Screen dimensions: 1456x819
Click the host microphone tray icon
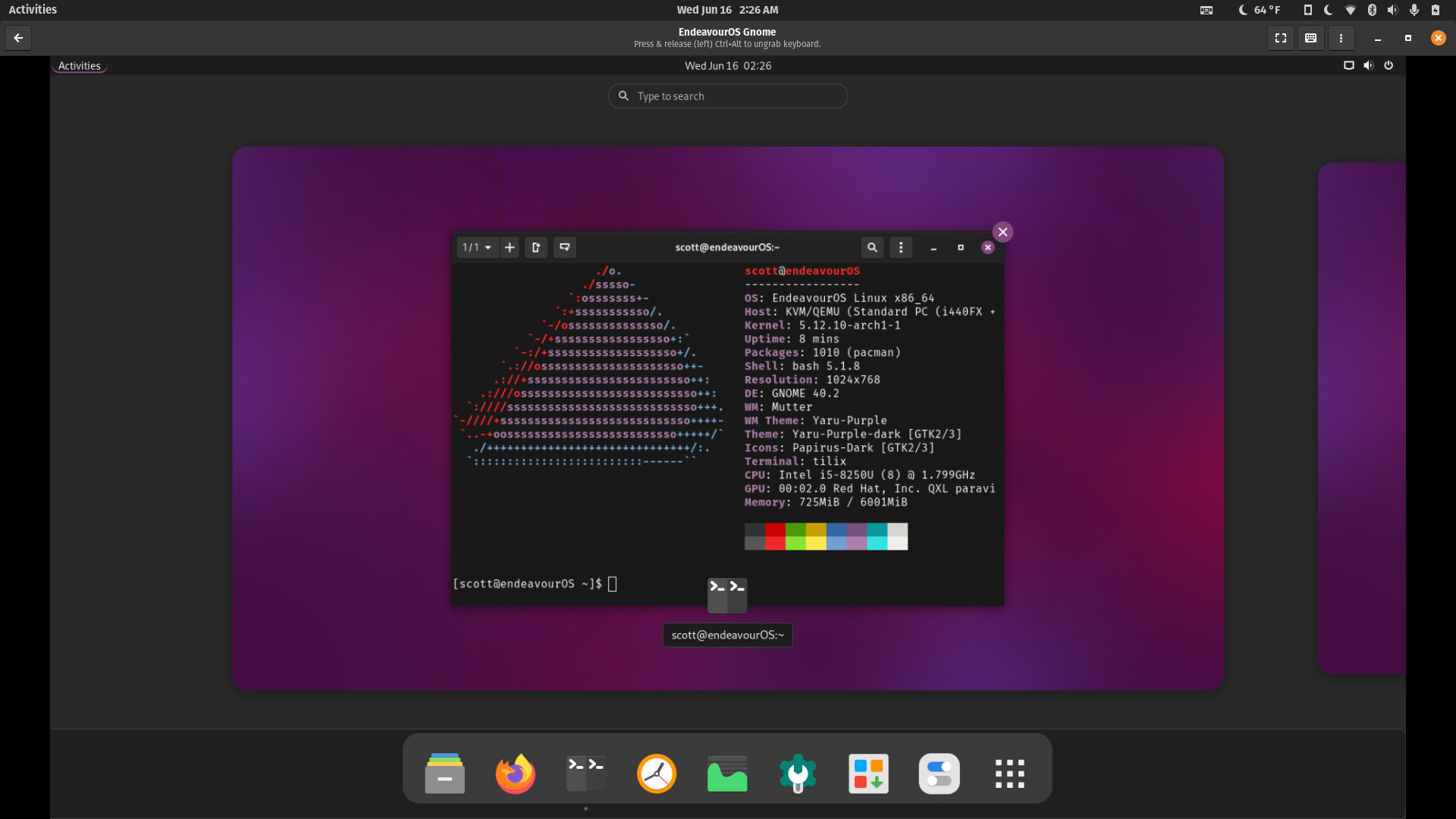tap(1414, 10)
